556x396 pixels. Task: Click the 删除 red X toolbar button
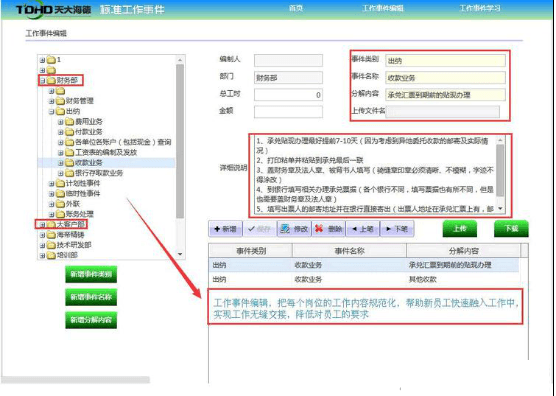coord(328,229)
